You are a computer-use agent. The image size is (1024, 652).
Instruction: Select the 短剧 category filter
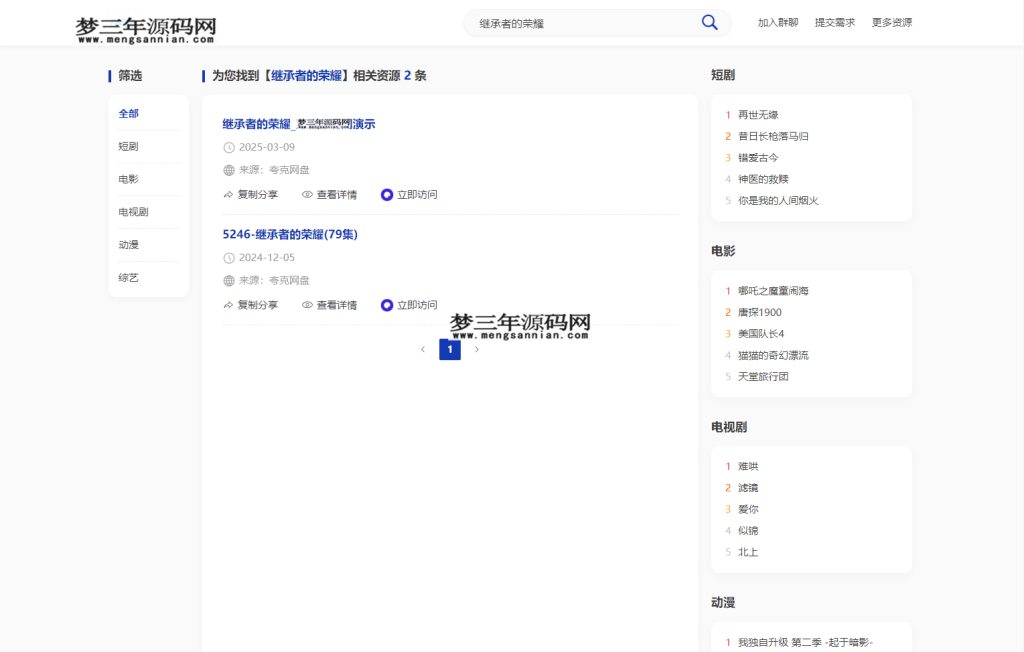(x=130, y=146)
